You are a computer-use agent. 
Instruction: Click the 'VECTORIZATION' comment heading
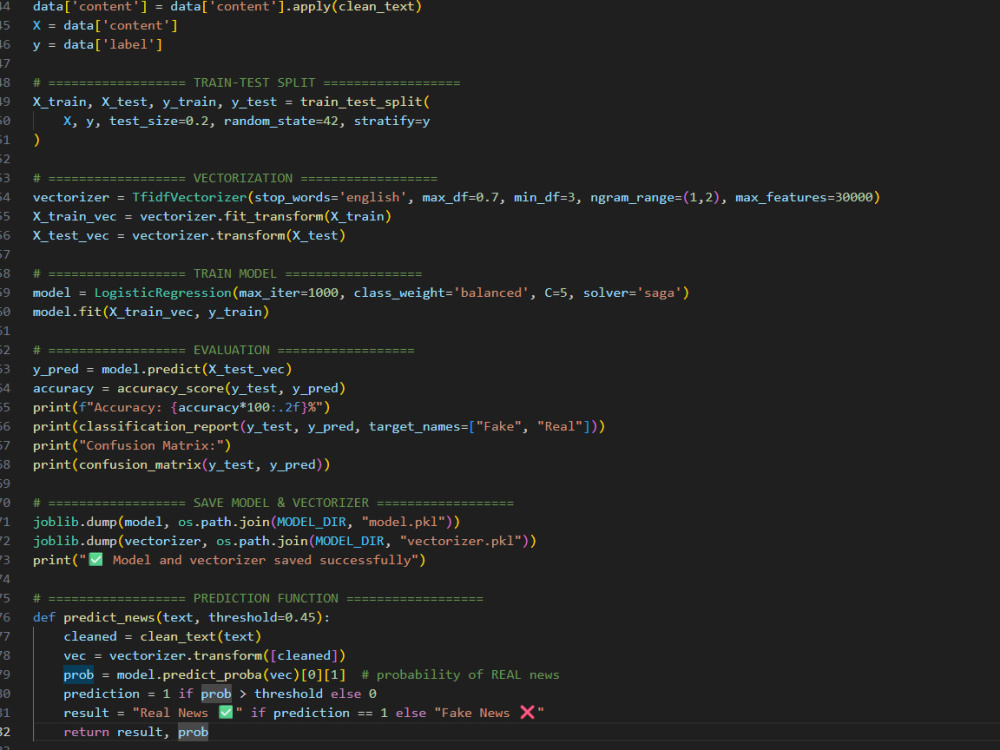(243, 179)
